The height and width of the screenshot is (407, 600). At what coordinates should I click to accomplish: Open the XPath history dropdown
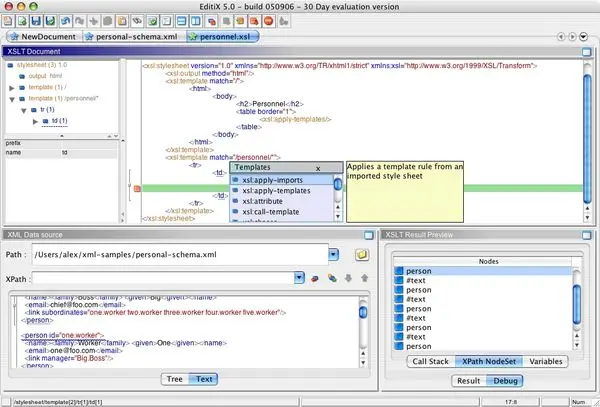[299, 278]
